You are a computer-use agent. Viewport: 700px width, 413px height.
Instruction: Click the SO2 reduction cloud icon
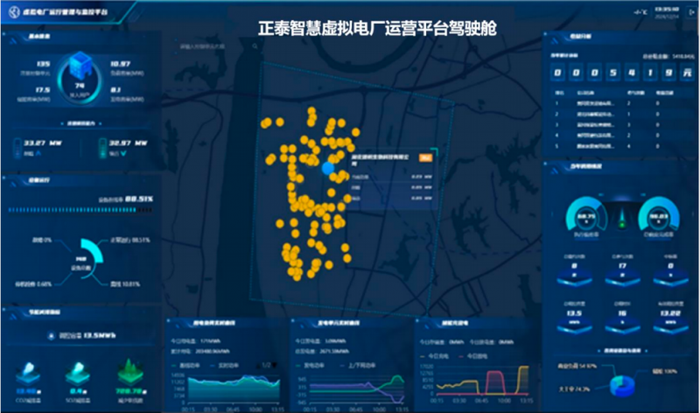click(78, 373)
